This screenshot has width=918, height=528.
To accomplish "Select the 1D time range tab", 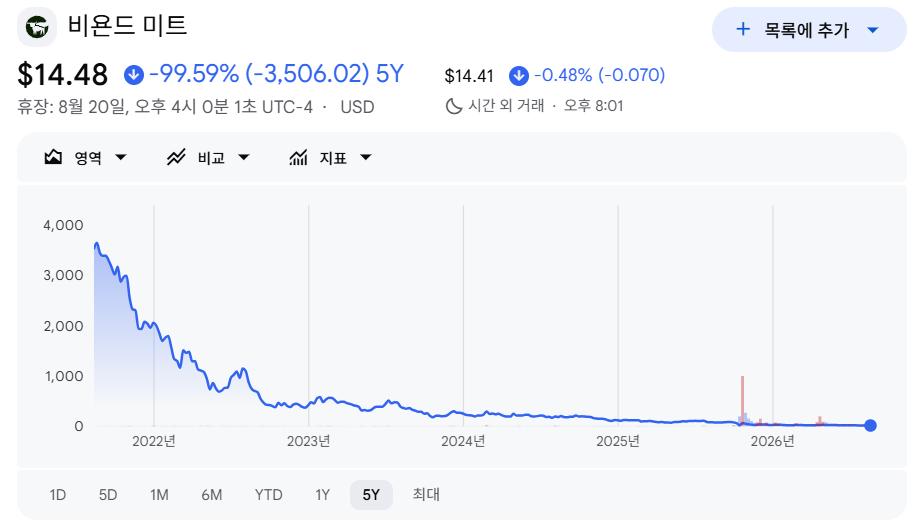I will click(58, 495).
